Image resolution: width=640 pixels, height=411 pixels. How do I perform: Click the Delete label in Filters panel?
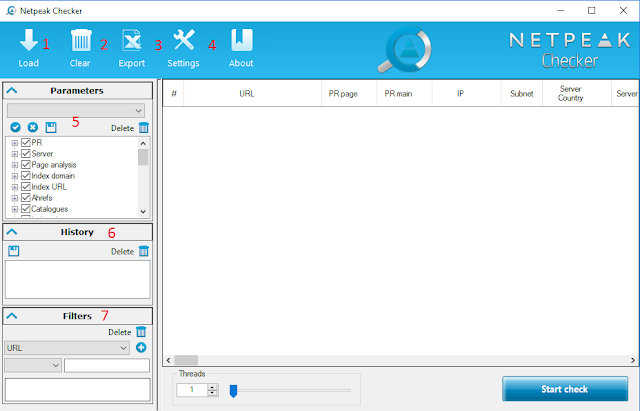(x=120, y=332)
